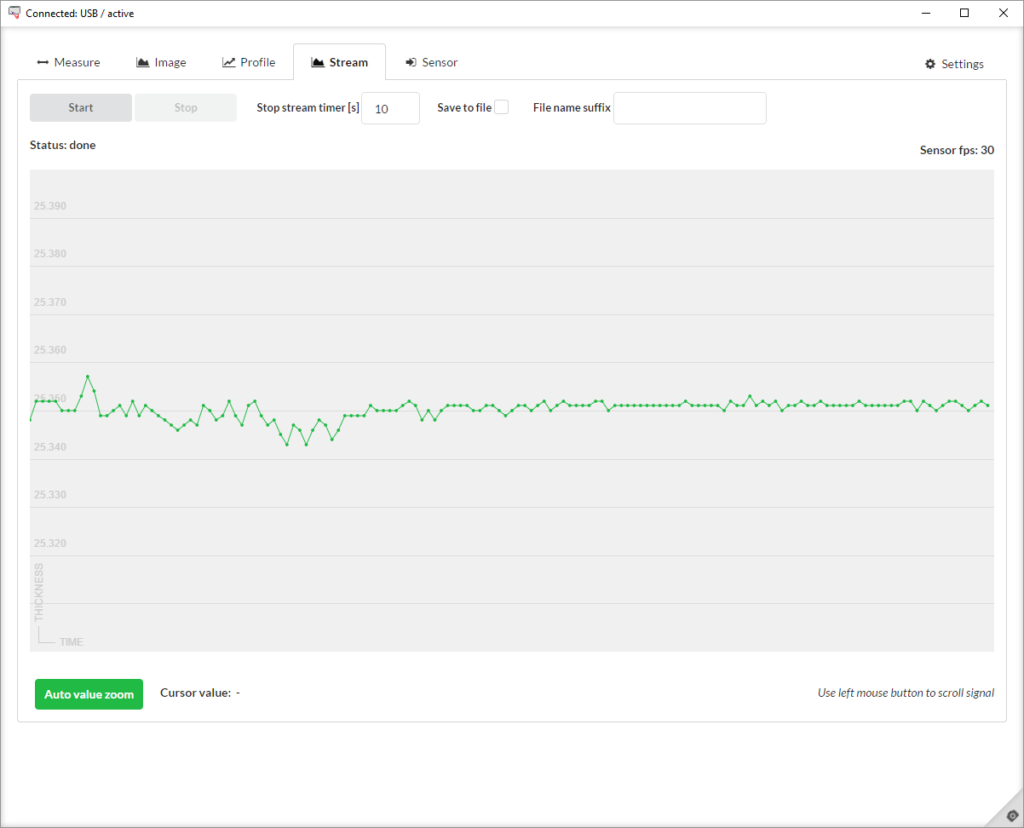This screenshot has width=1024, height=828.
Task: Click the highest peak point on the graph
Action: [88, 377]
